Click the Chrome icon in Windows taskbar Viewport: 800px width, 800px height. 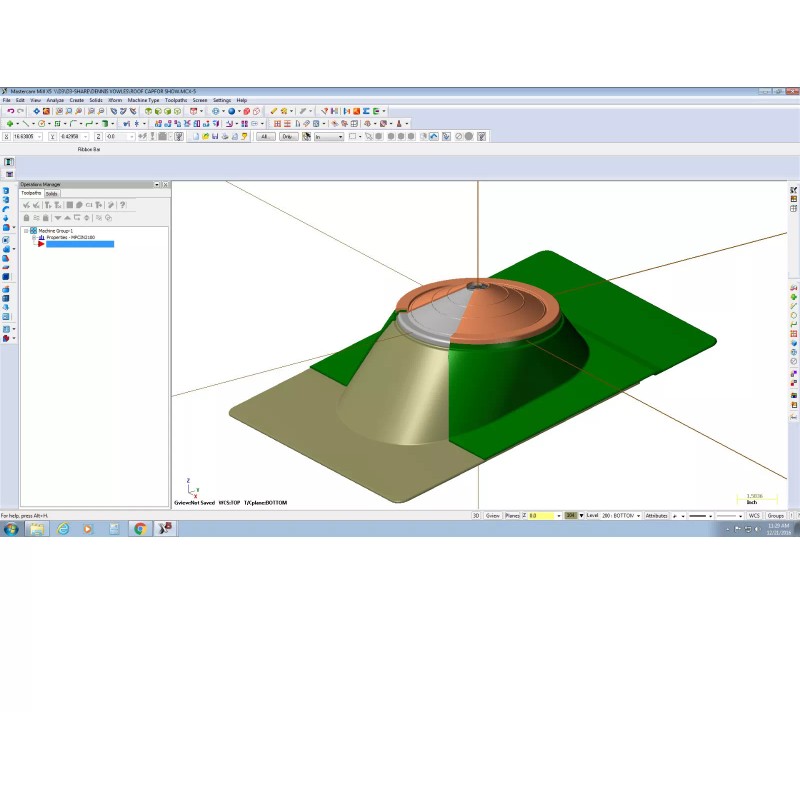140,529
